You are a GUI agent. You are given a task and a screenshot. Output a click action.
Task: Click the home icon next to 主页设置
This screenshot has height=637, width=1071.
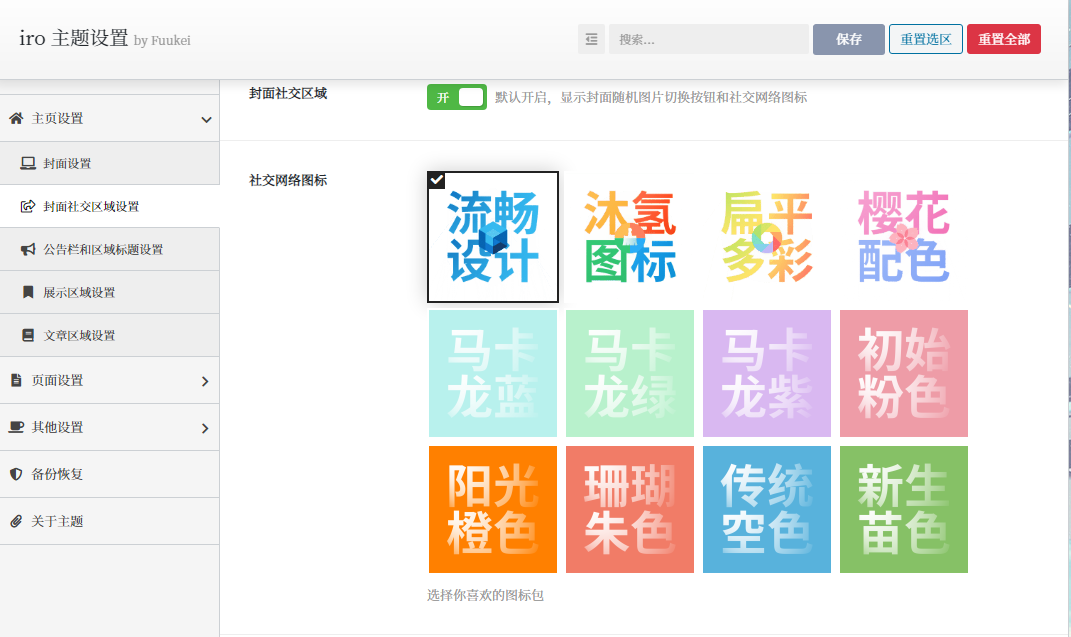(16, 118)
